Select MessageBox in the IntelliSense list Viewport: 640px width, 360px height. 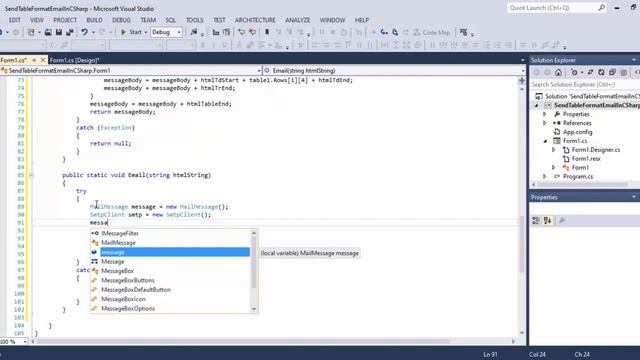(x=170, y=271)
